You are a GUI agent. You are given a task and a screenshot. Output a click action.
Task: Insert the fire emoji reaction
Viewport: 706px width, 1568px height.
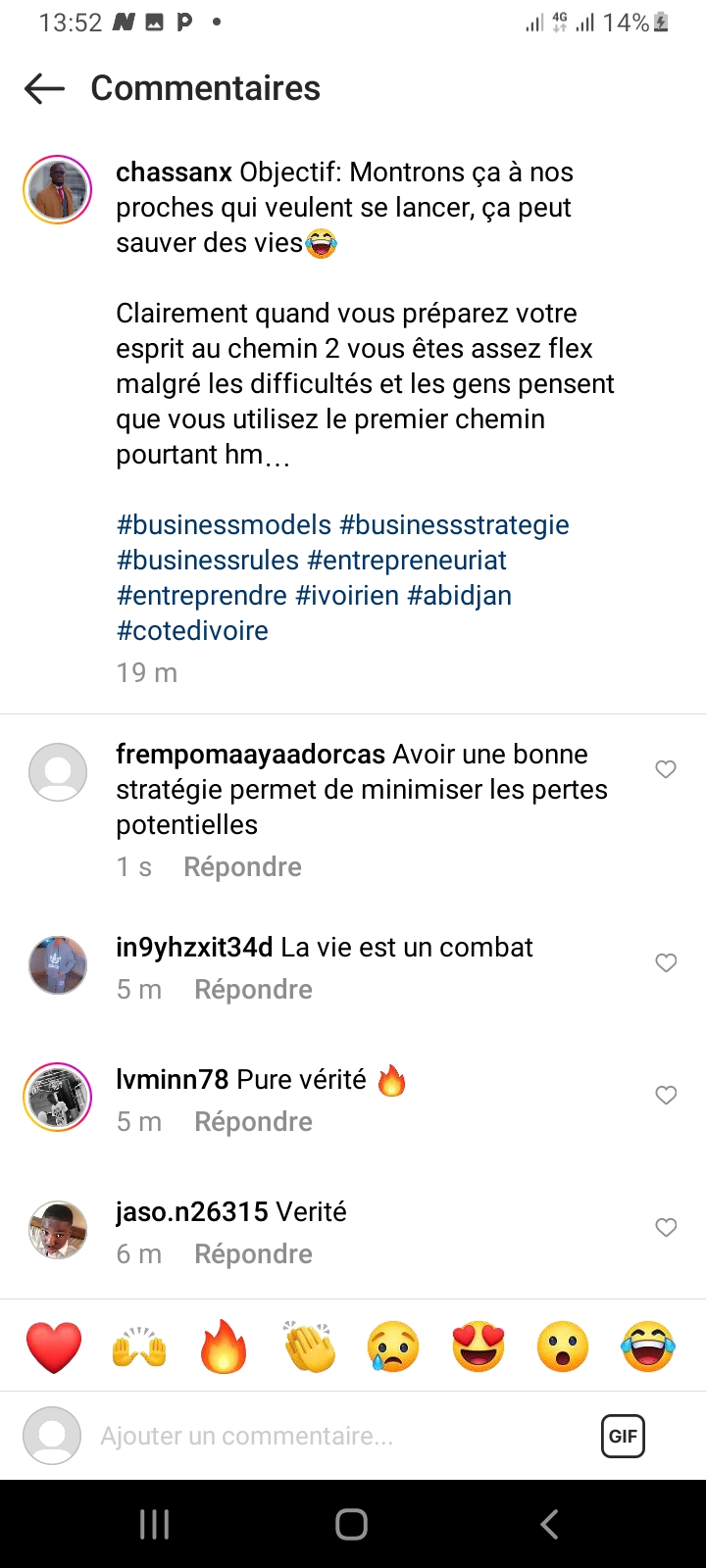coord(224,1347)
